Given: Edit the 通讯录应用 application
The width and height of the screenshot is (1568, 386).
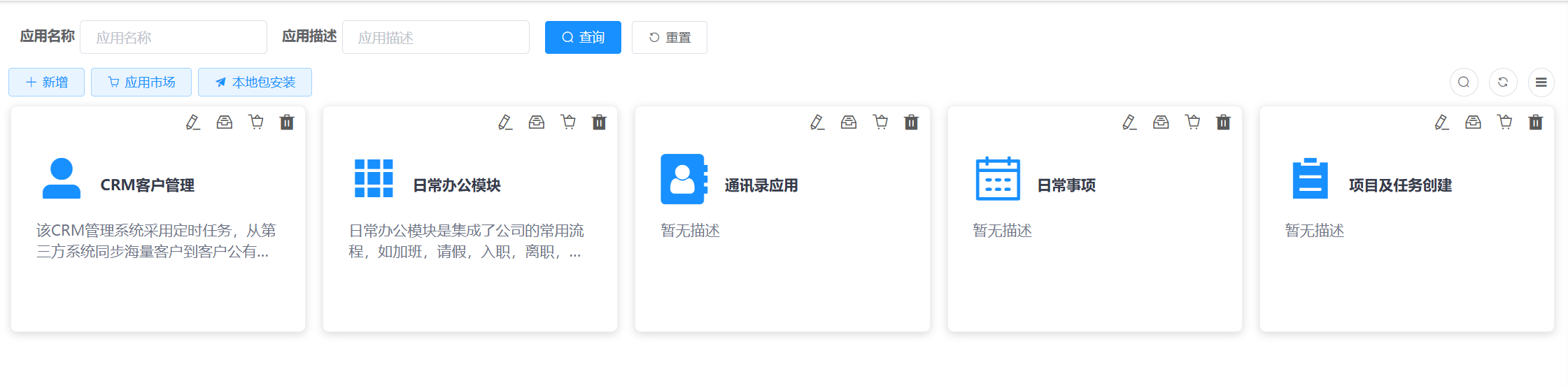Looking at the screenshot, I should pos(817,122).
